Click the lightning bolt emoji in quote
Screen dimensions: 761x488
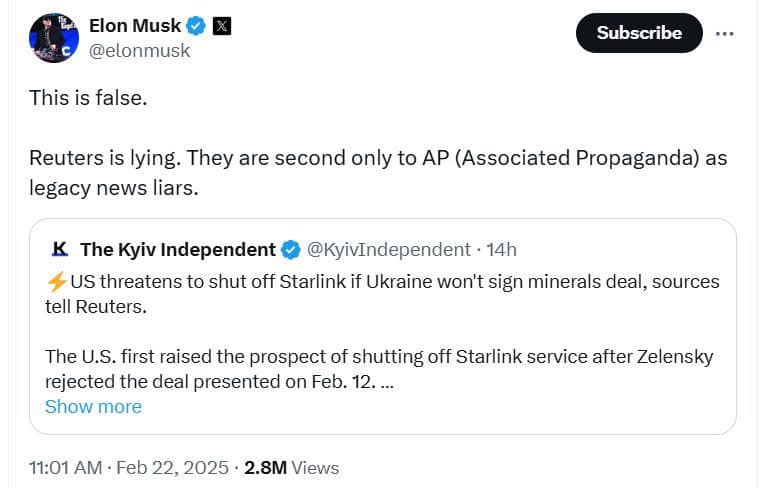click(56, 282)
